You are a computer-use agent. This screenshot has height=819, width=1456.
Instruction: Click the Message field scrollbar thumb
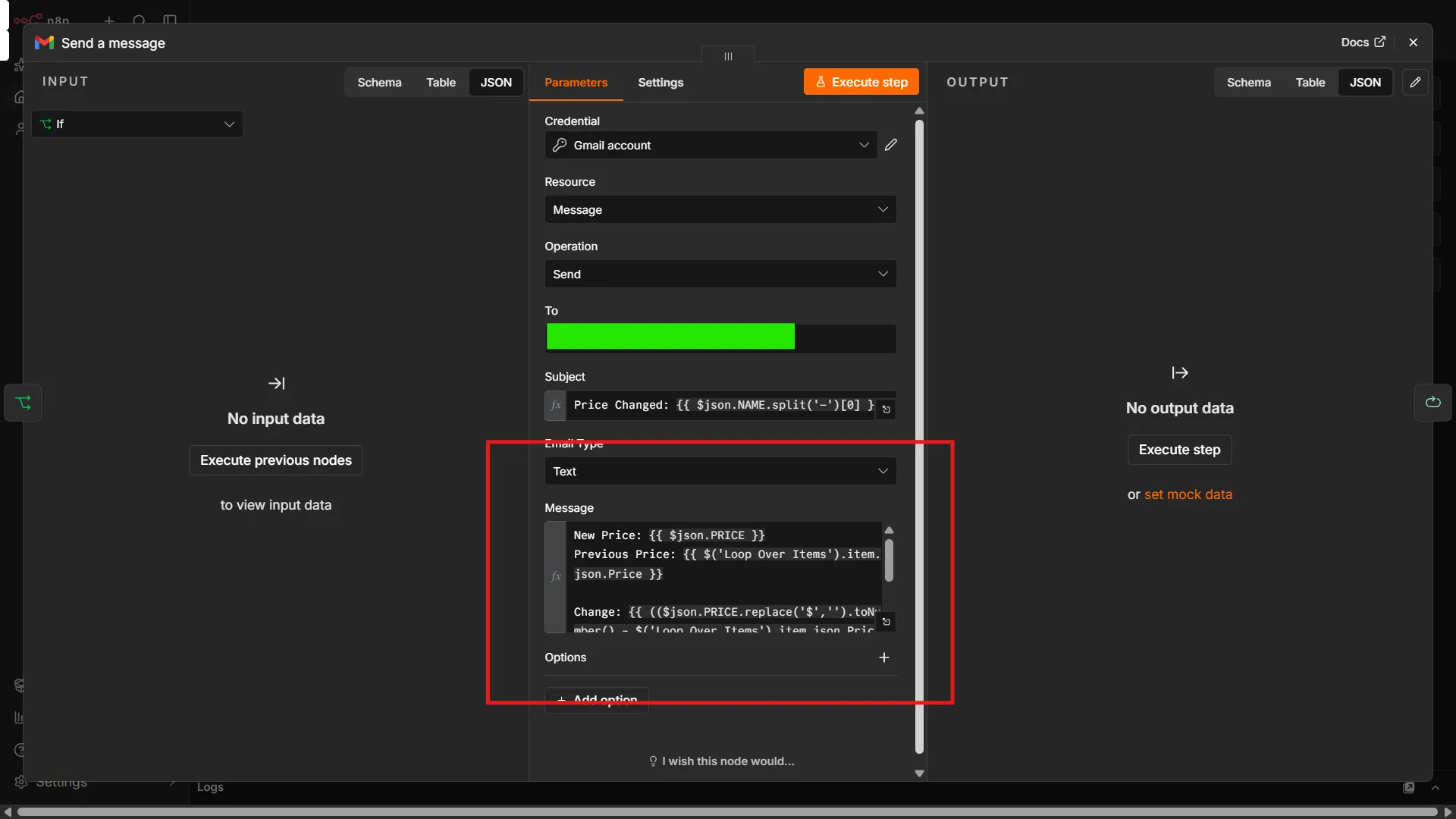pyautogui.click(x=889, y=560)
